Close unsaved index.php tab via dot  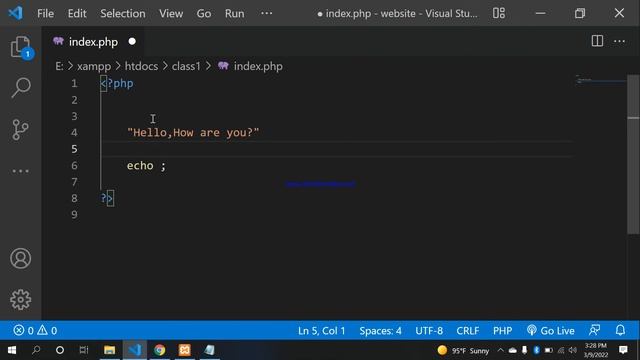(x=132, y=41)
